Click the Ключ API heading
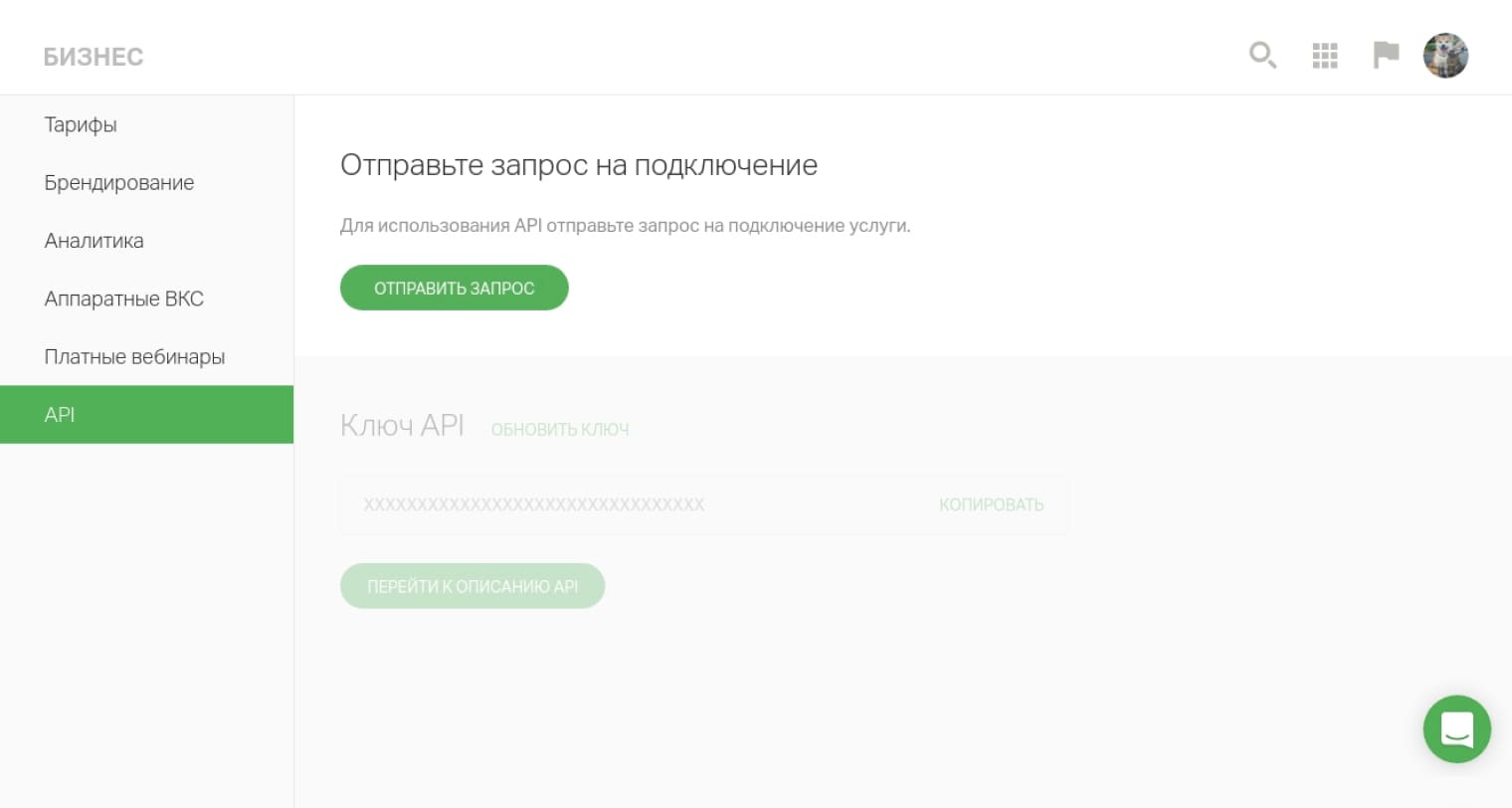1512x808 pixels. click(x=402, y=426)
